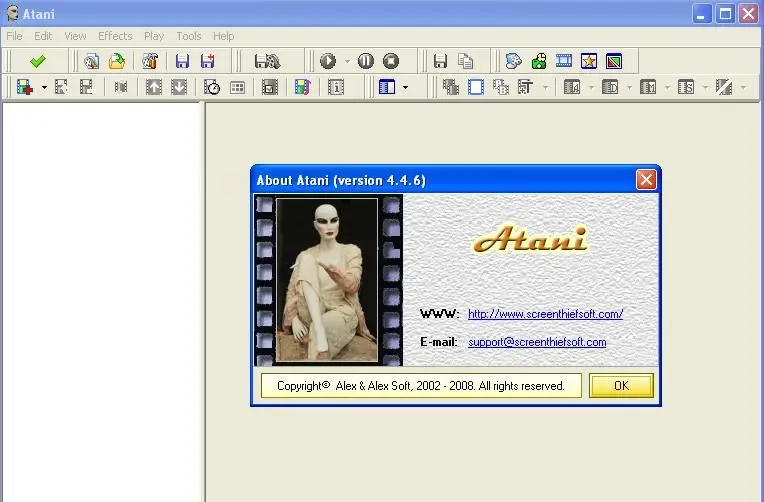Open dropdown beside the letter M icon
The width and height of the screenshot is (764, 502).
[668, 88]
